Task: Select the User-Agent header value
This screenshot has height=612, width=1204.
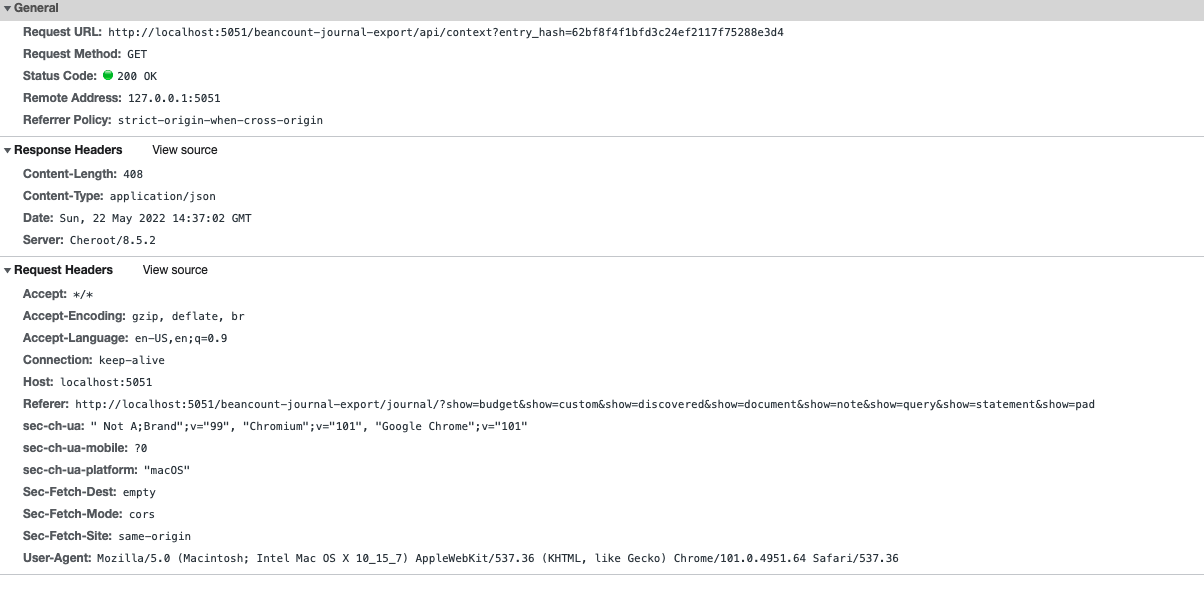Action: point(500,558)
